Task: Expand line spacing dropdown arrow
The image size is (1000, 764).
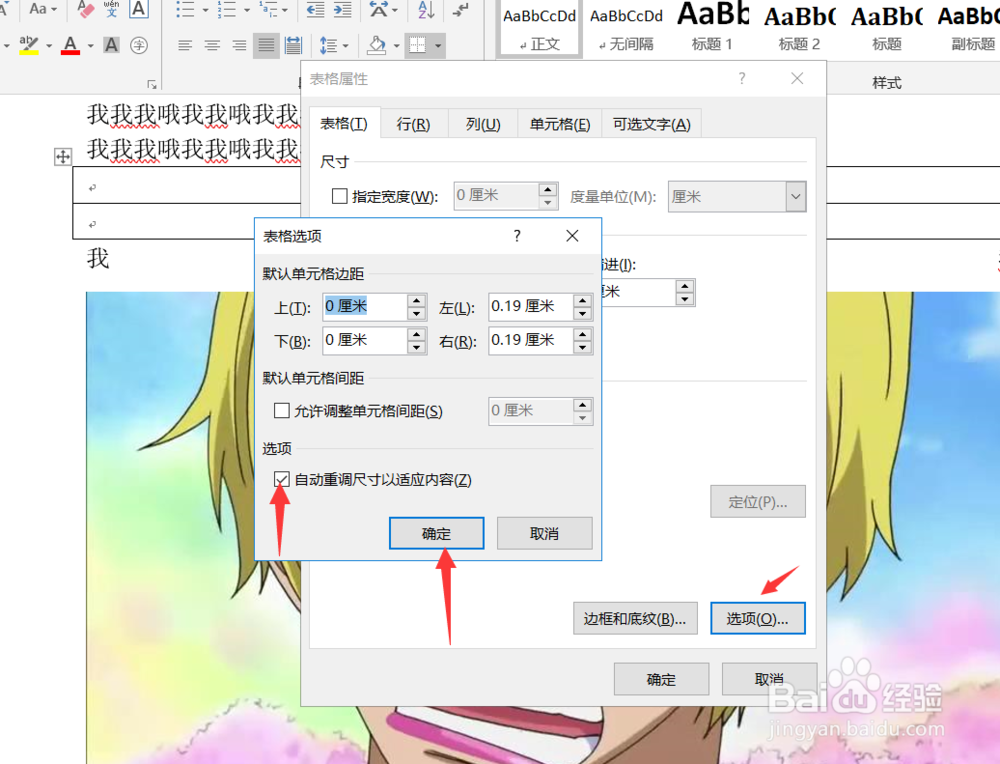Action: pyautogui.click(x=346, y=45)
